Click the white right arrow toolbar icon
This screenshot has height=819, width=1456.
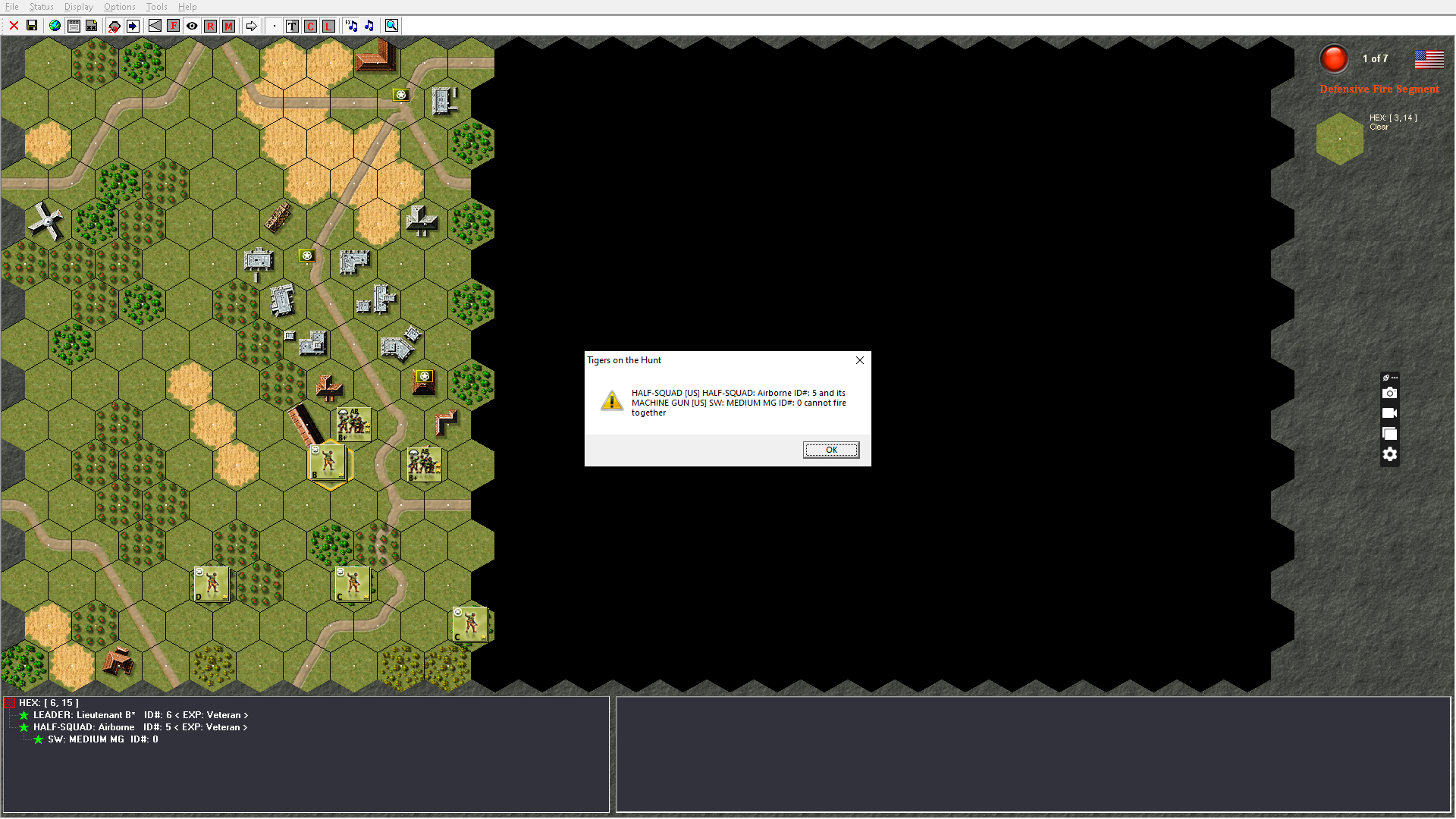251,26
